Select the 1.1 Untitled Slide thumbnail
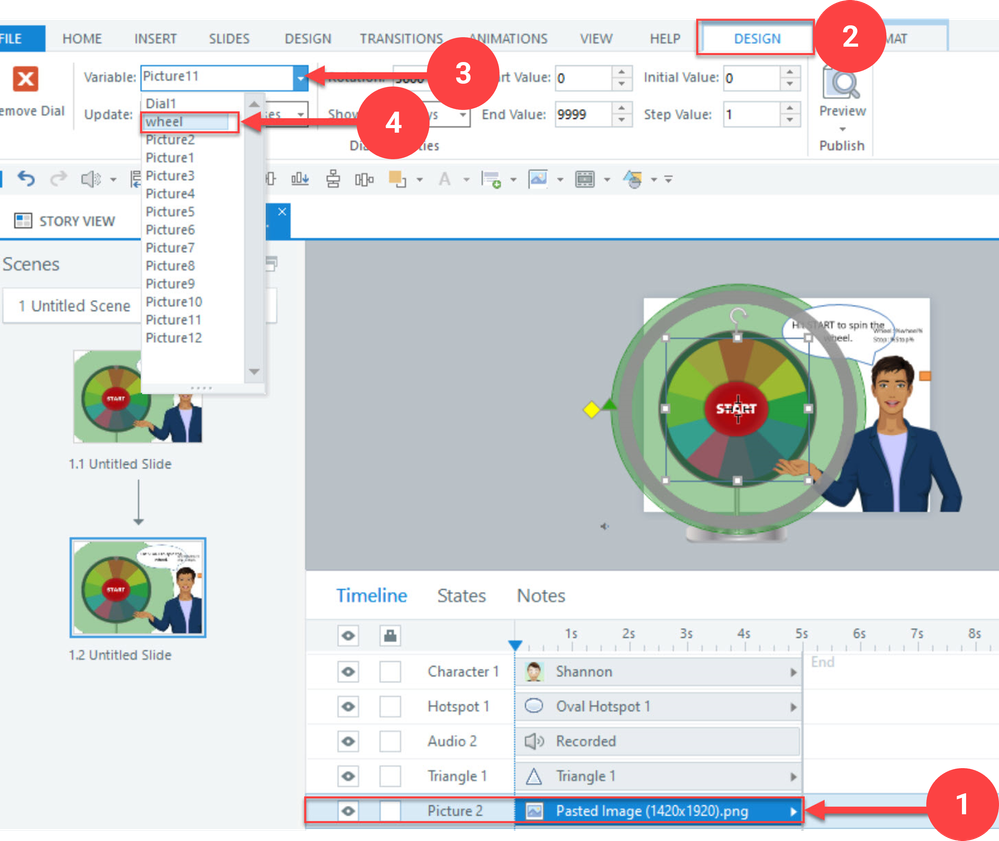This screenshot has width=999, height=841. pyautogui.click(x=138, y=397)
